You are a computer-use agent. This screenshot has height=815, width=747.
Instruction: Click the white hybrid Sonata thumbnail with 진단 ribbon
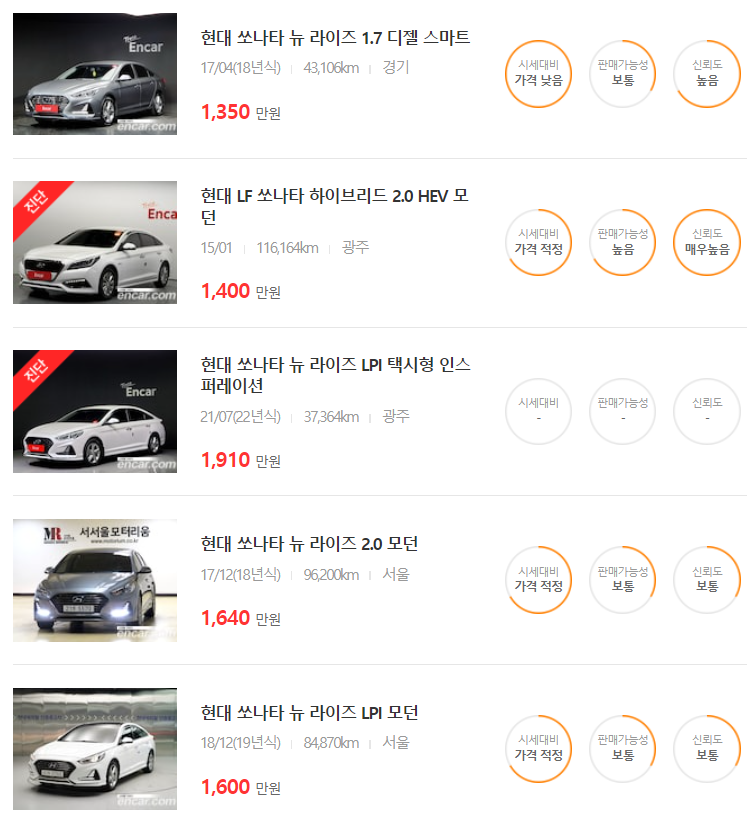coord(95,242)
